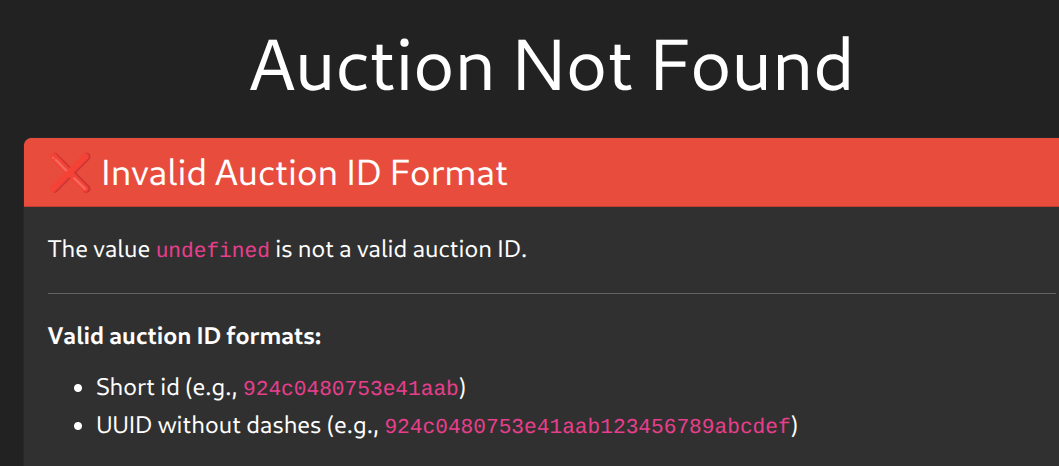Click the pink "undefined" code value
Viewport: 1059px width, 466px height.
212,250
